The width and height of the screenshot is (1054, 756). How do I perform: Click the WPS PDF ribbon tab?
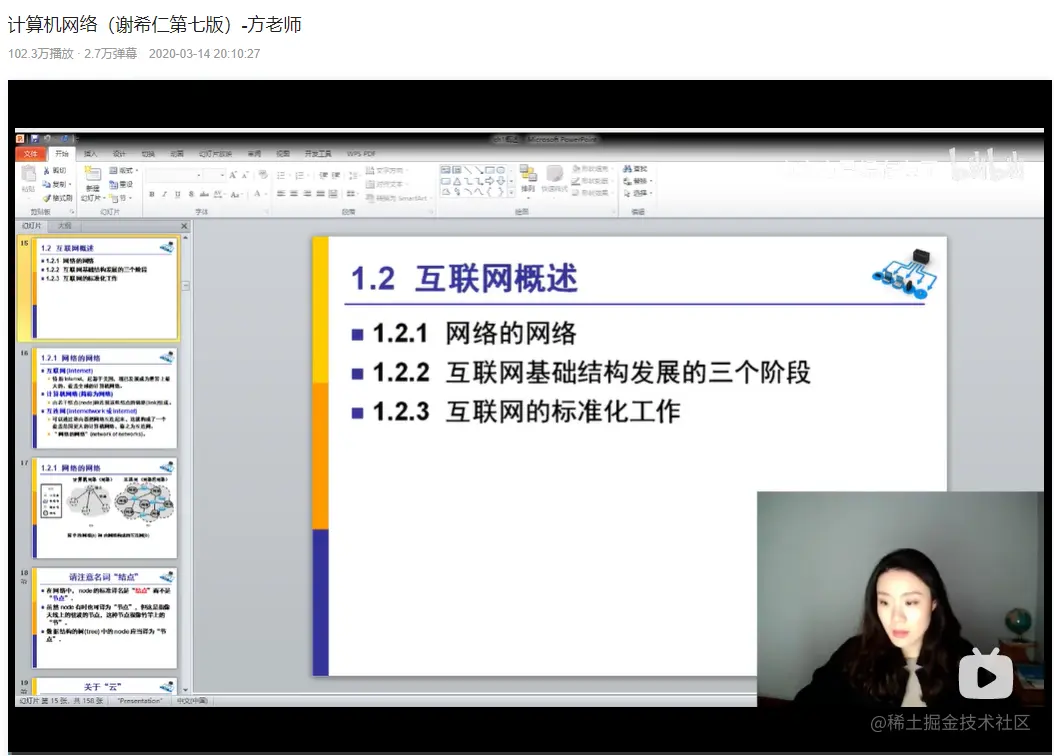click(361, 154)
